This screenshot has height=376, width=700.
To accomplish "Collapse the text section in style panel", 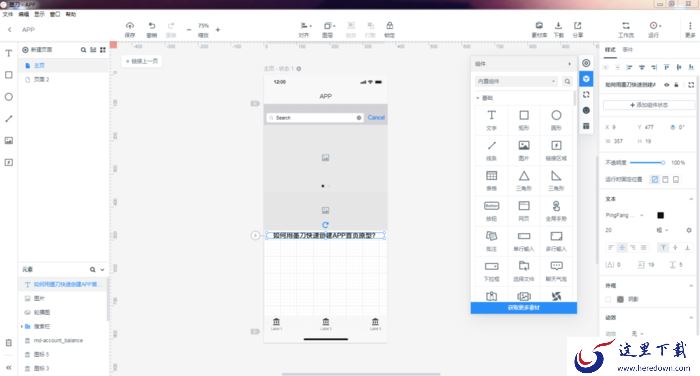I will (691, 199).
